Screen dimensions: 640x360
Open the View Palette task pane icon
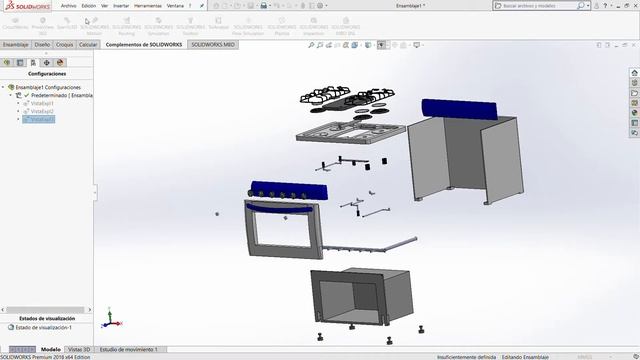coord(634,103)
